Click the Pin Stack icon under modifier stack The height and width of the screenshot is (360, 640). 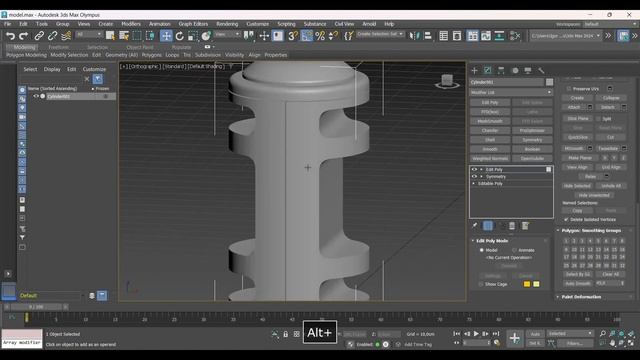tap(475, 226)
